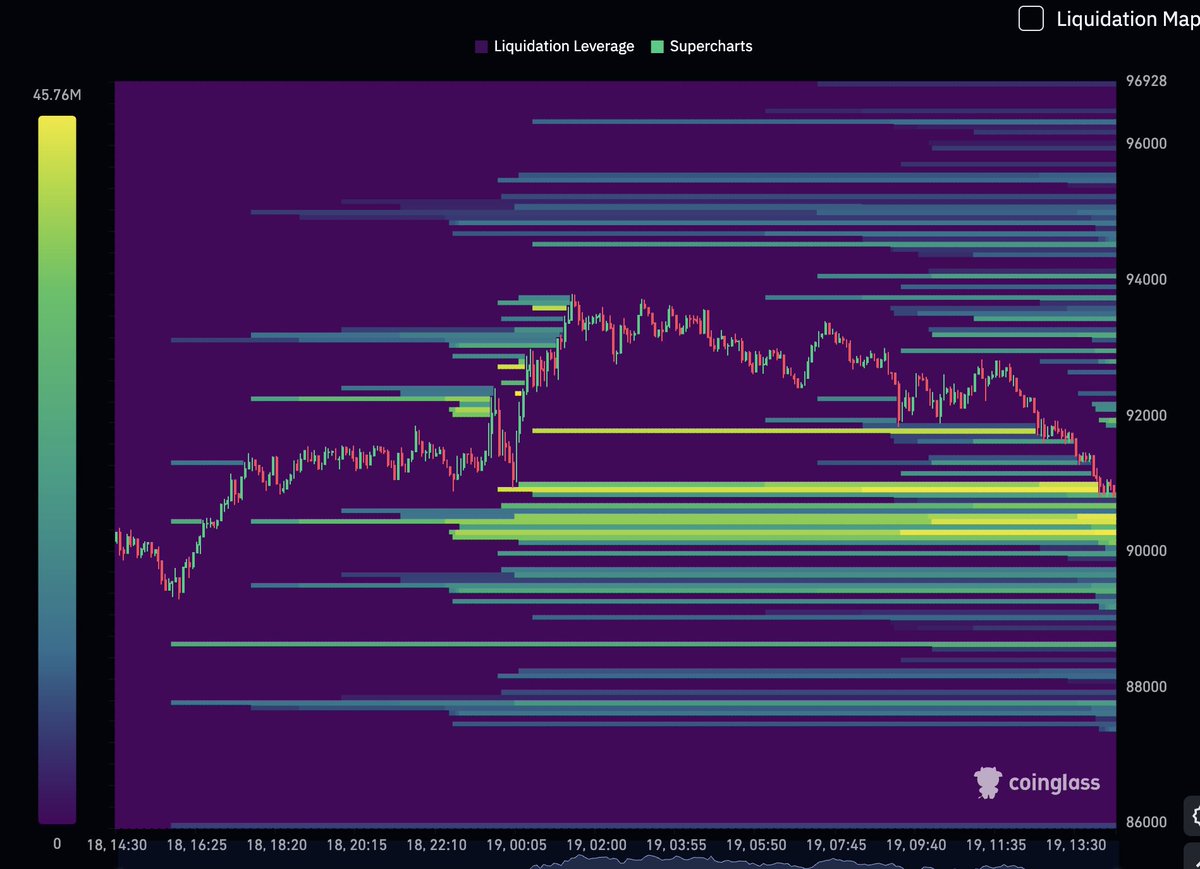Screen dimensions: 1200x869
Task: Click the 18, 18:20 time label
Action: coord(277,845)
